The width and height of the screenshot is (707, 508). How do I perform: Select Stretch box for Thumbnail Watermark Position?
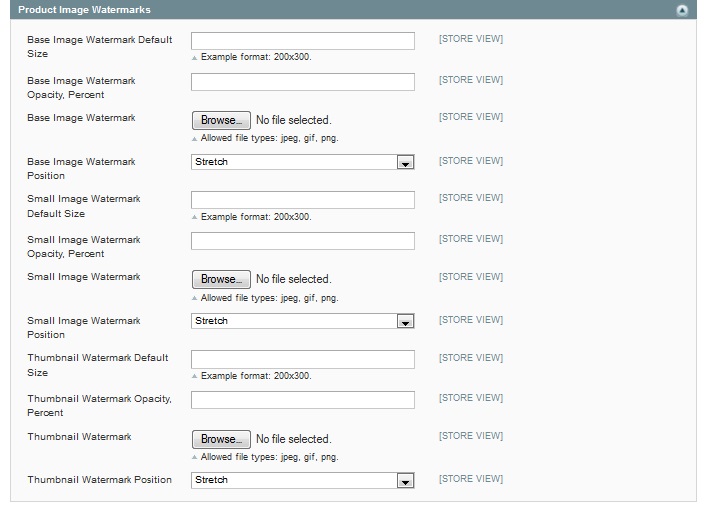303,481
